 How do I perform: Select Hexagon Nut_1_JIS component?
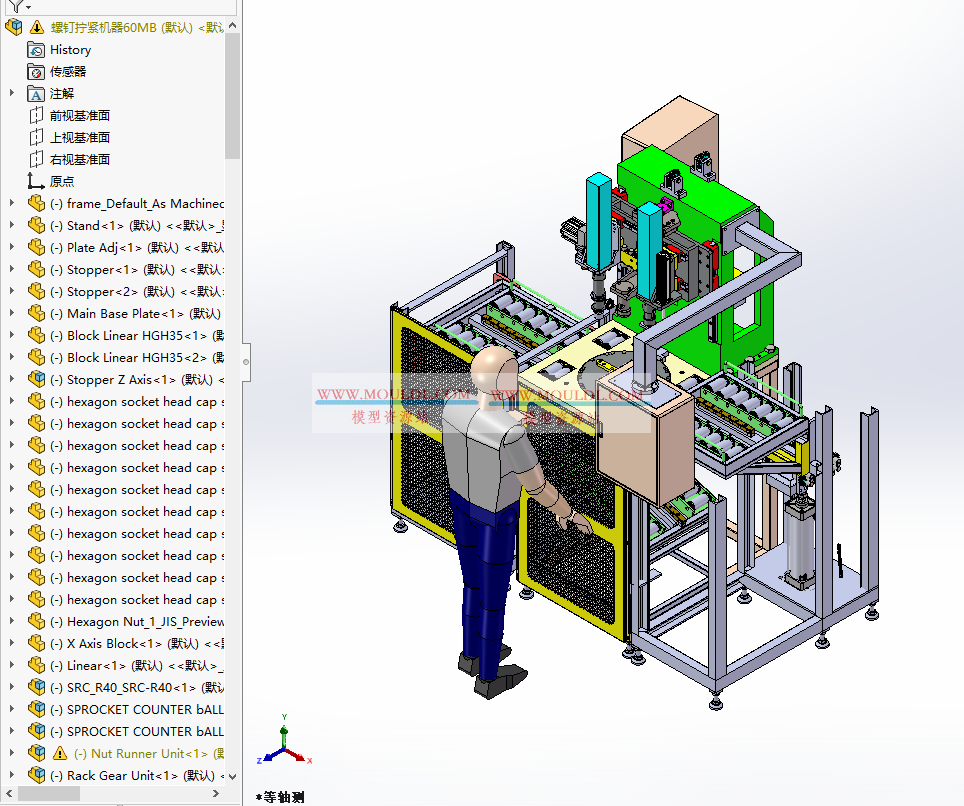(x=140, y=621)
